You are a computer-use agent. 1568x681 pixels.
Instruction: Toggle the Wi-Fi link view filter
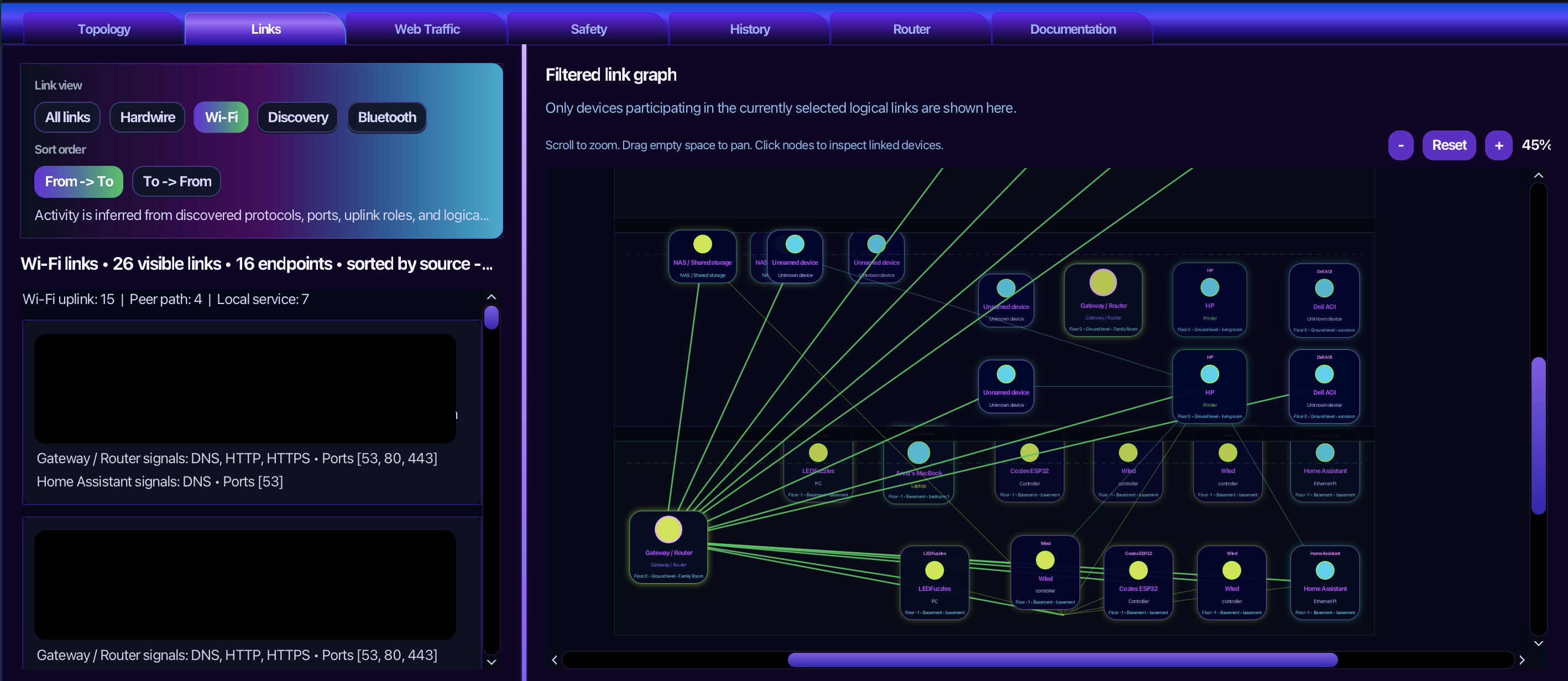coord(221,117)
